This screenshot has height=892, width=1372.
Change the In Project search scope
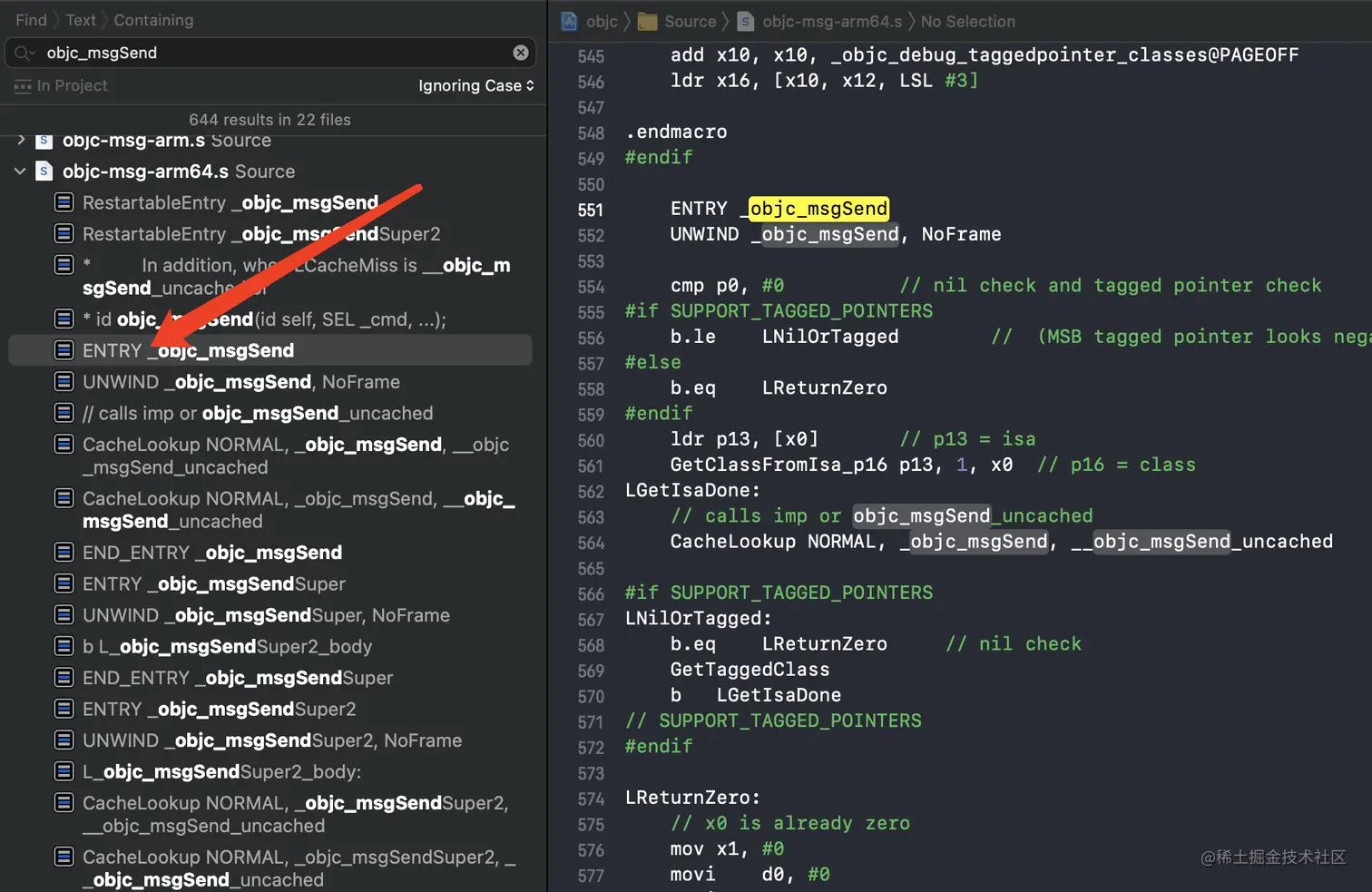(x=61, y=85)
